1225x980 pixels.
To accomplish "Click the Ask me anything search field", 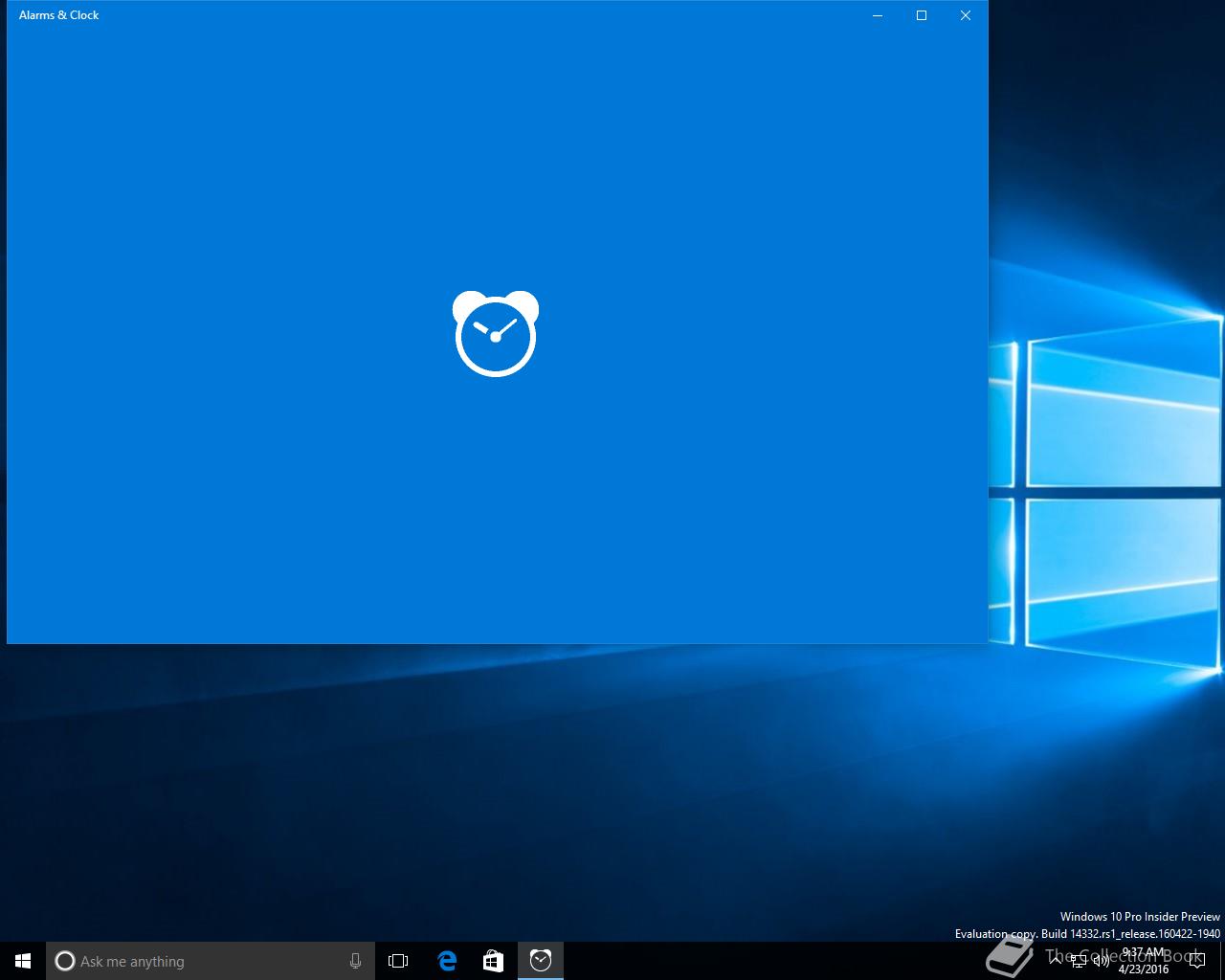I will [210, 961].
